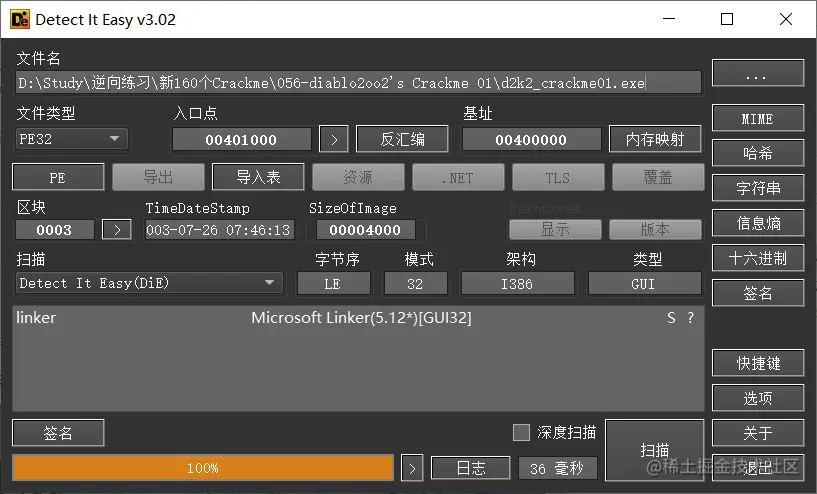Click the 版本 version button
This screenshot has width=817, height=494.
655,229
